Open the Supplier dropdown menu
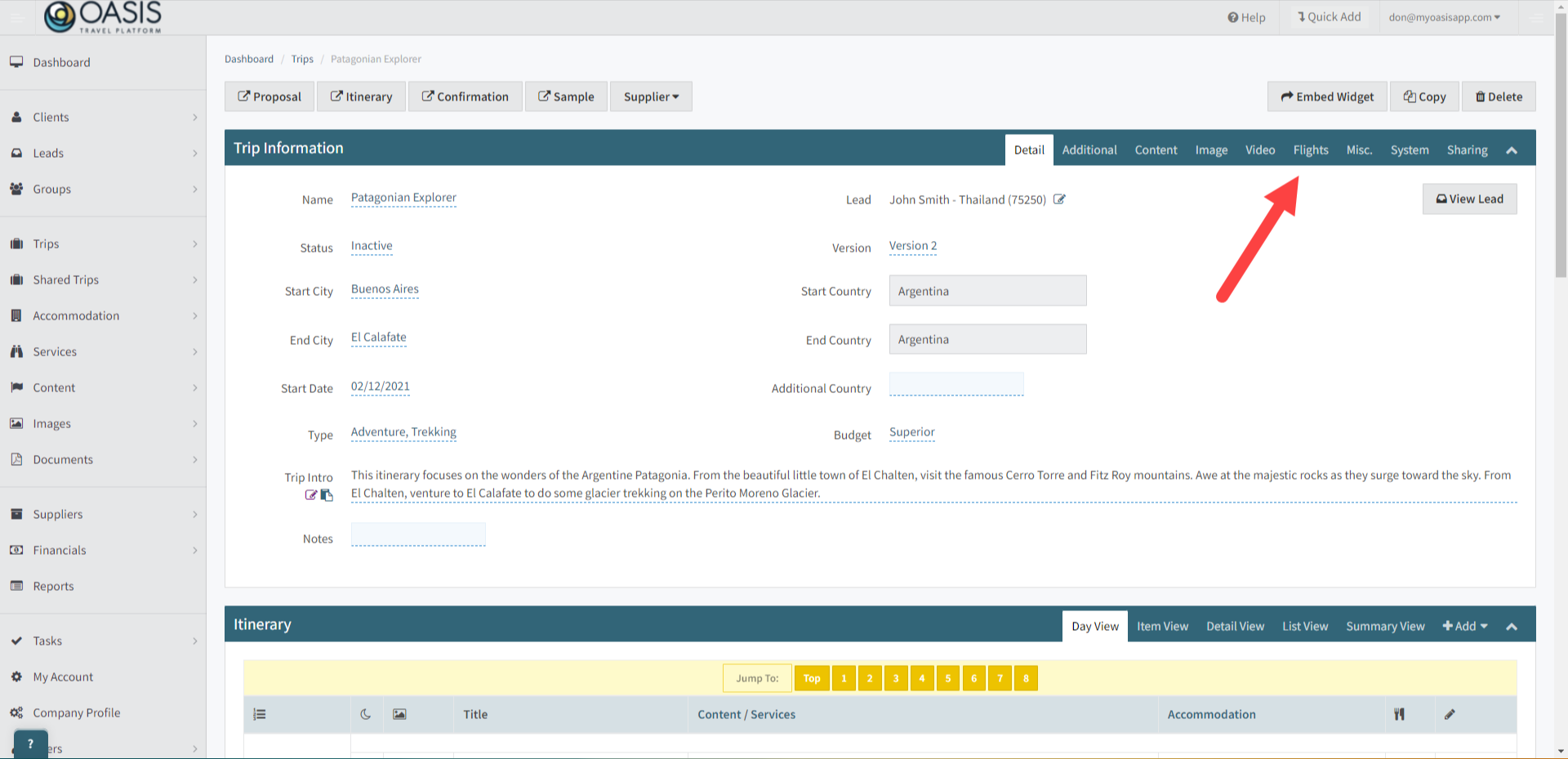Image resolution: width=1568 pixels, height=759 pixels. 651,96
